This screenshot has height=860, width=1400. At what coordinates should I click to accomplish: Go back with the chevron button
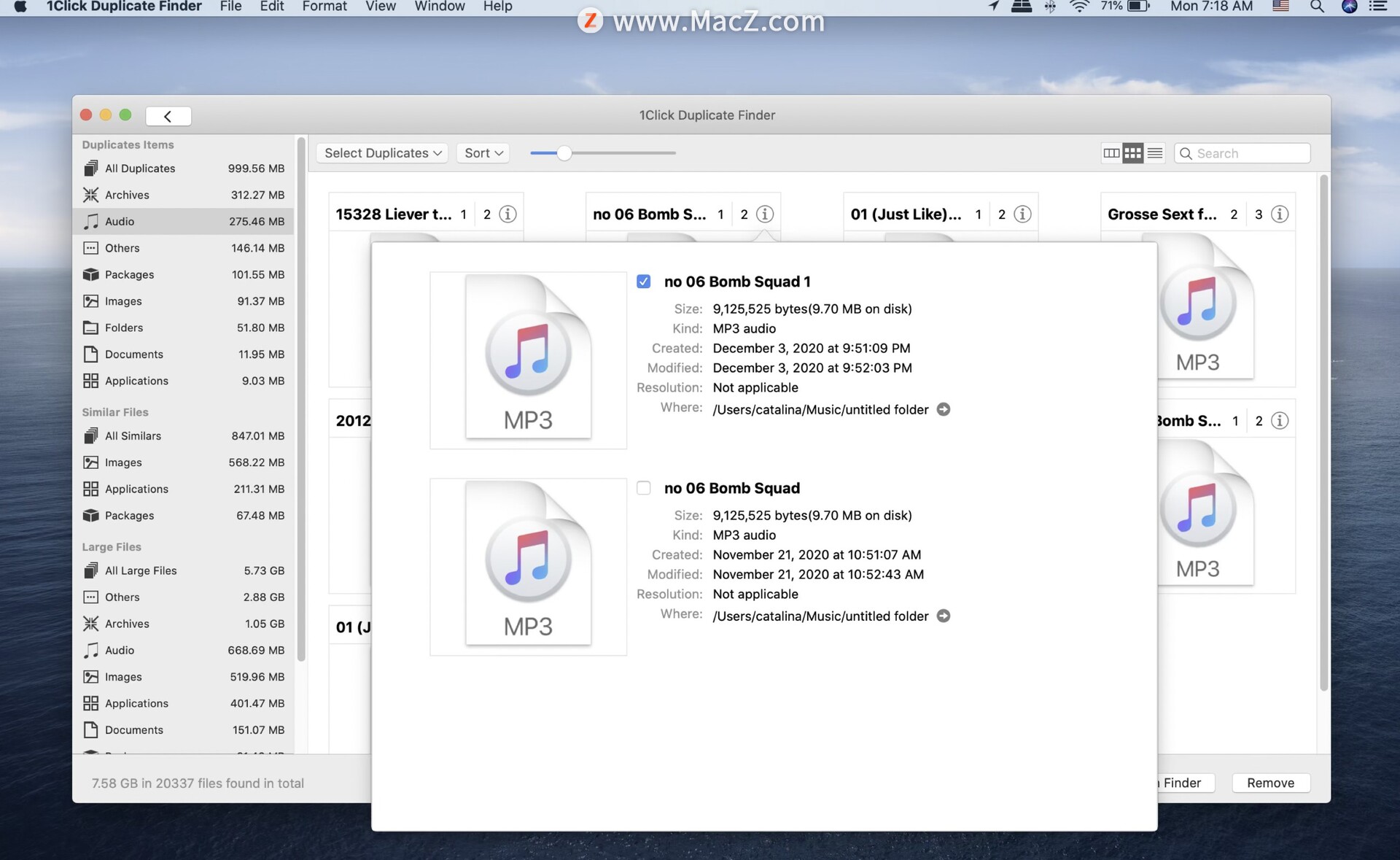[168, 116]
